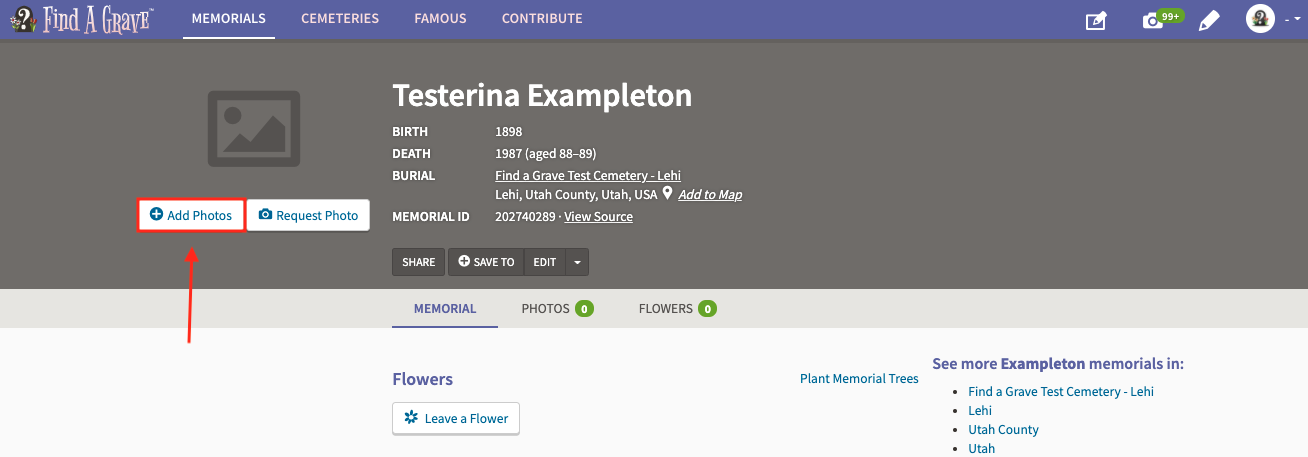Click the Request Photo button

[308, 215]
